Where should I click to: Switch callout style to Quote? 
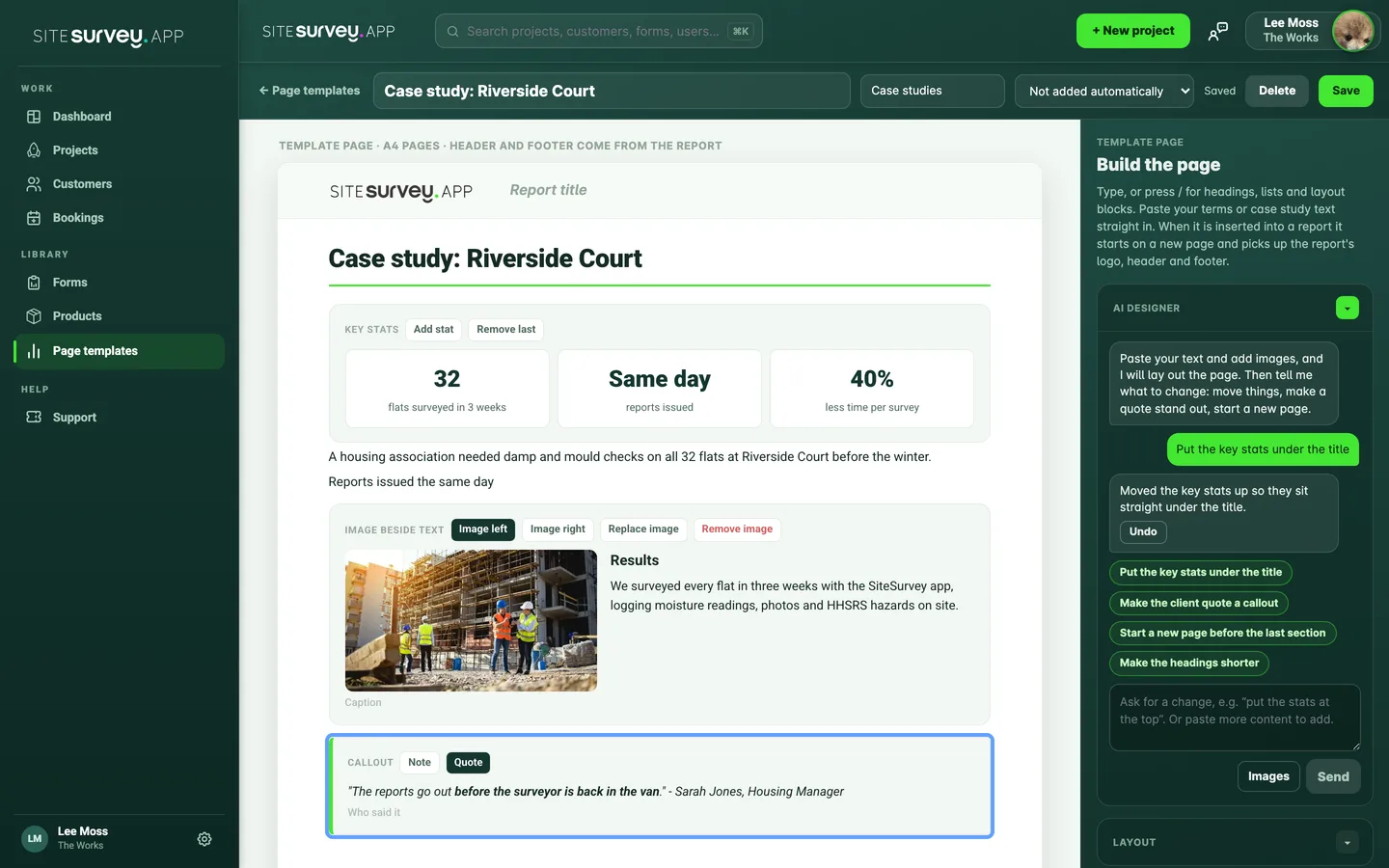(x=469, y=763)
